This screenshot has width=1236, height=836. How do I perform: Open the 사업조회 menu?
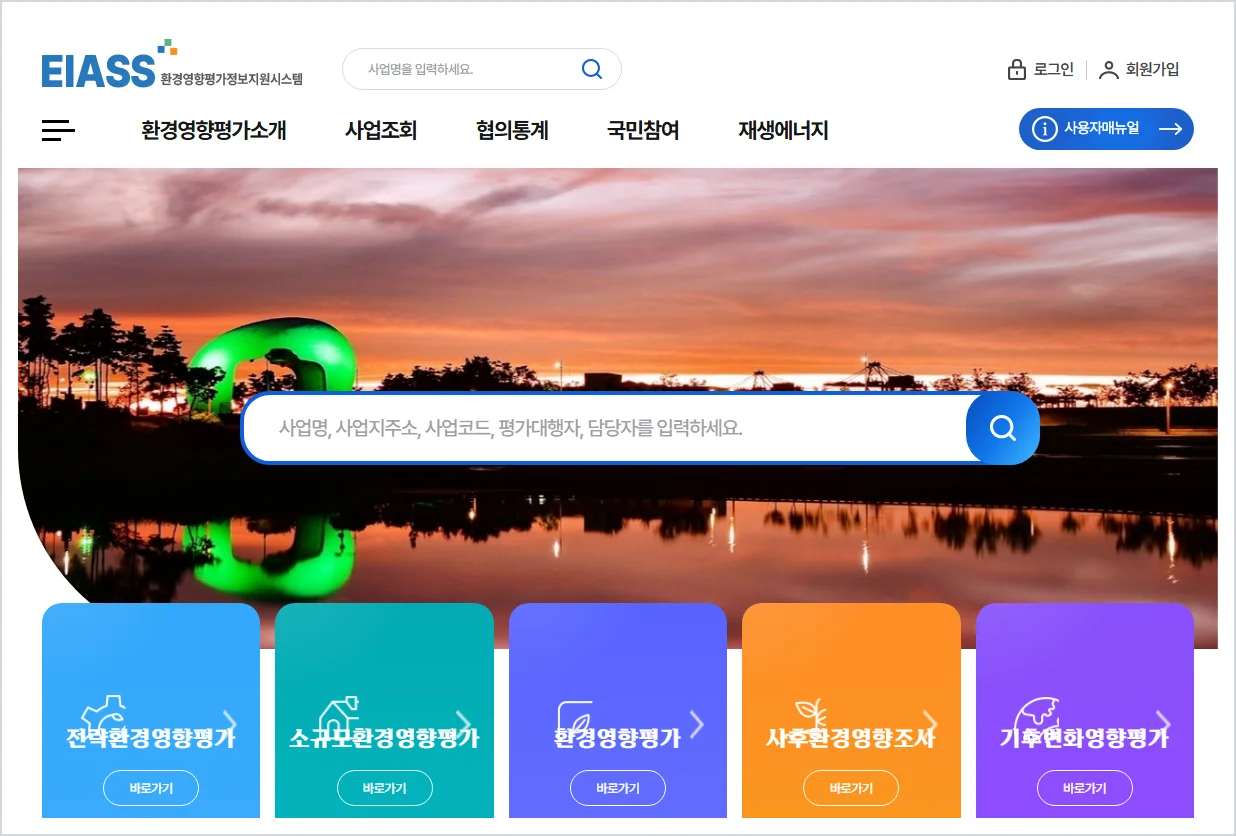coord(381,130)
